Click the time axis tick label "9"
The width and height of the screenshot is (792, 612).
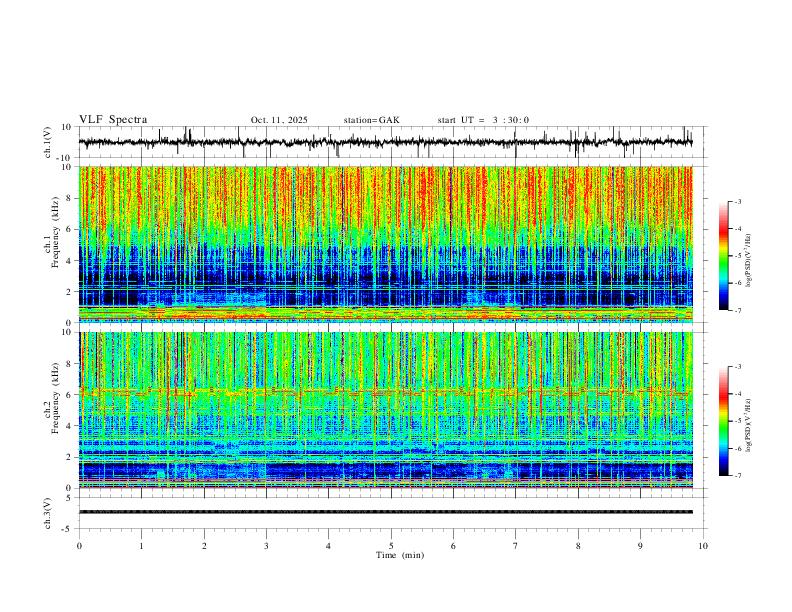tap(640, 546)
